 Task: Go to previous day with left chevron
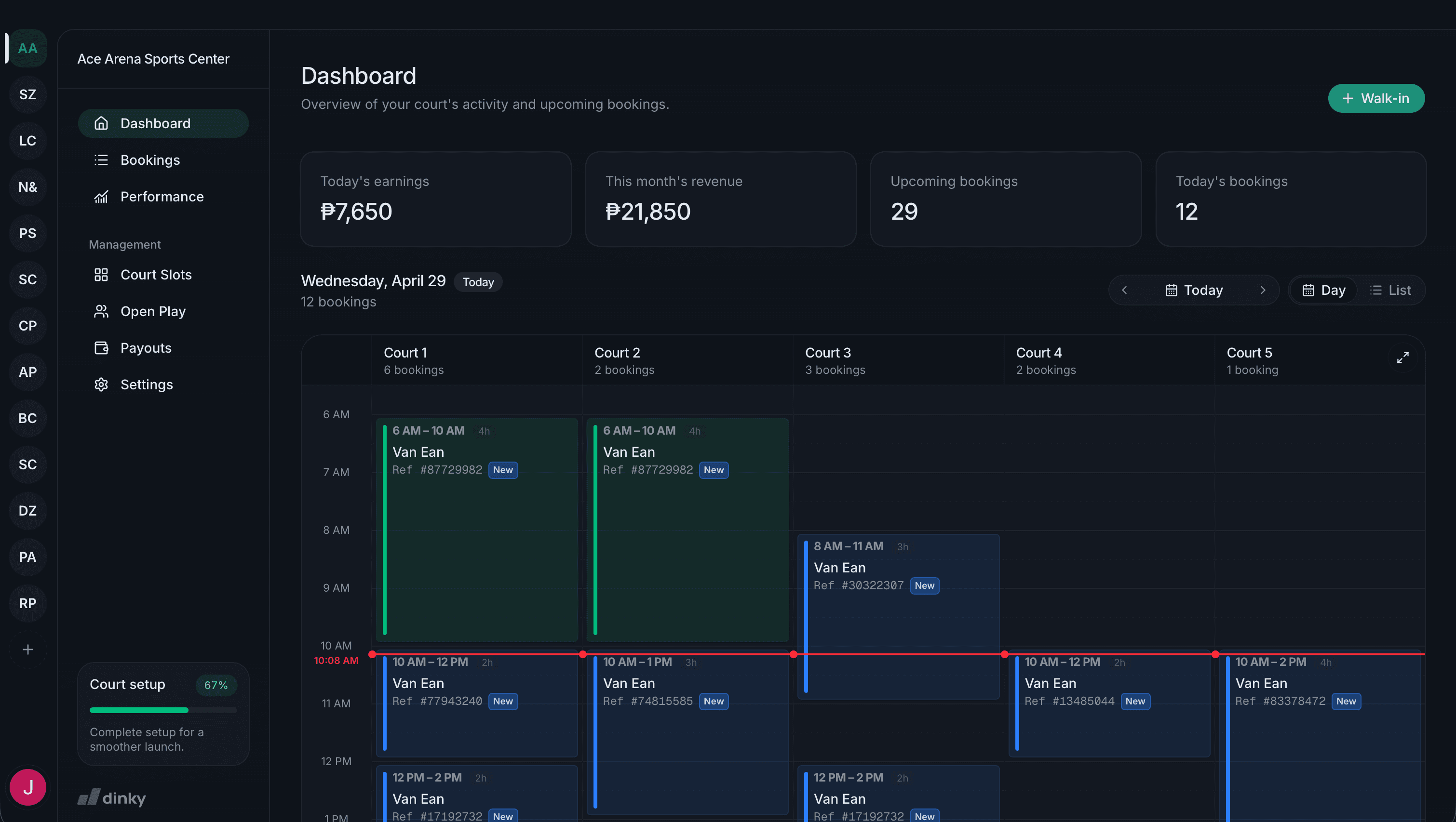pos(1124,291)
